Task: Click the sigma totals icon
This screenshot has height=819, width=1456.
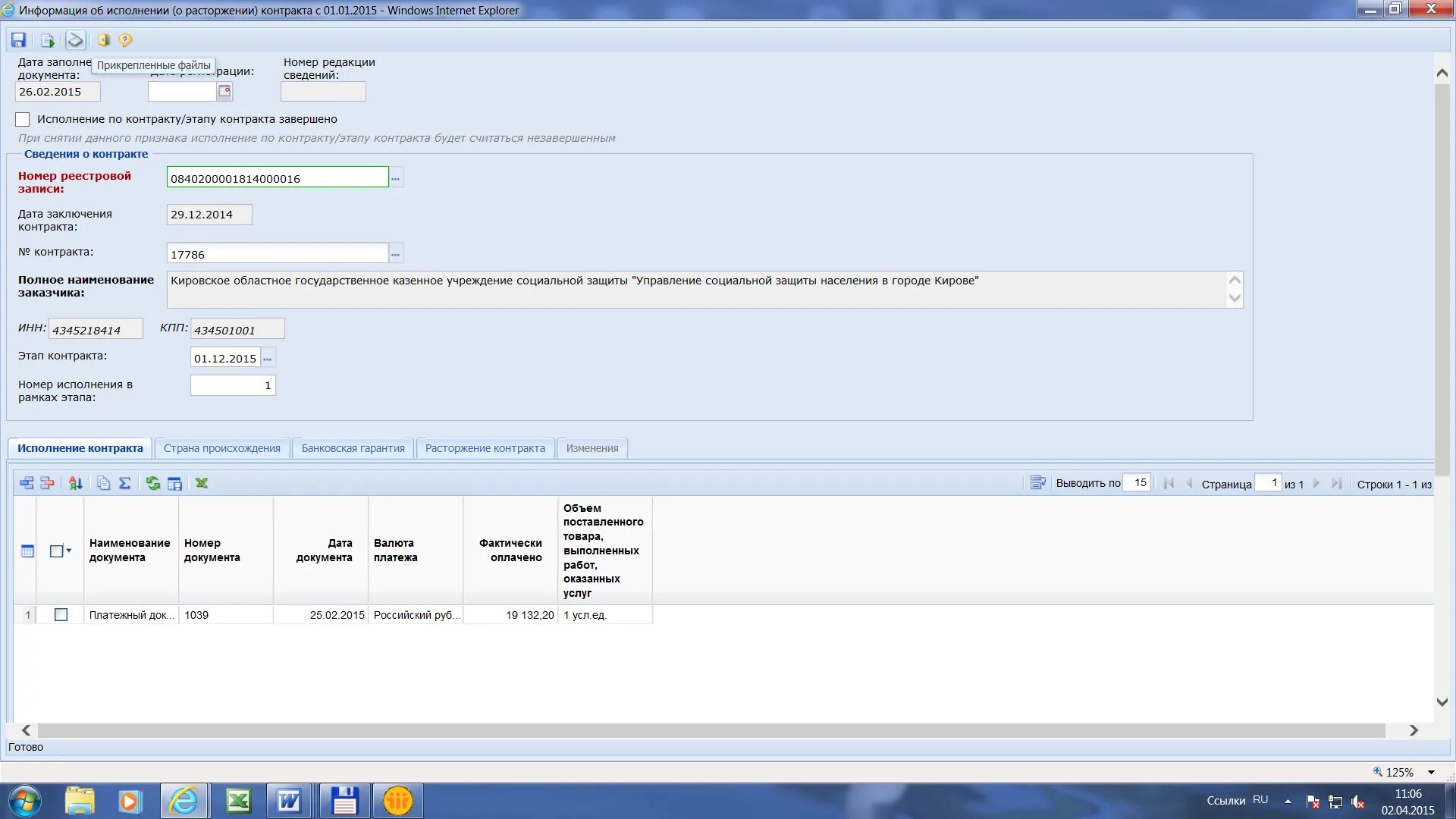Action: pos(125,483)
